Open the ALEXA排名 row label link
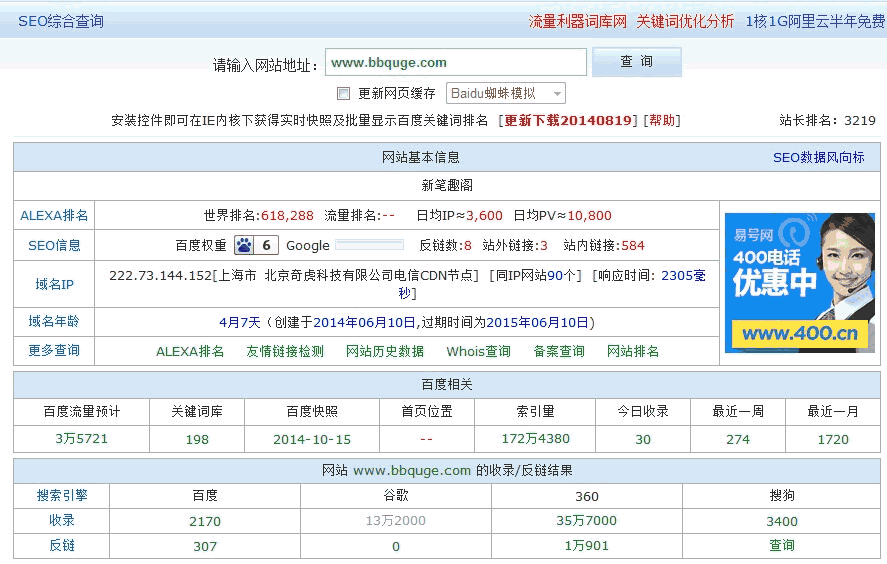This screenshot has width=887, height=564. [x=54, y=215]
